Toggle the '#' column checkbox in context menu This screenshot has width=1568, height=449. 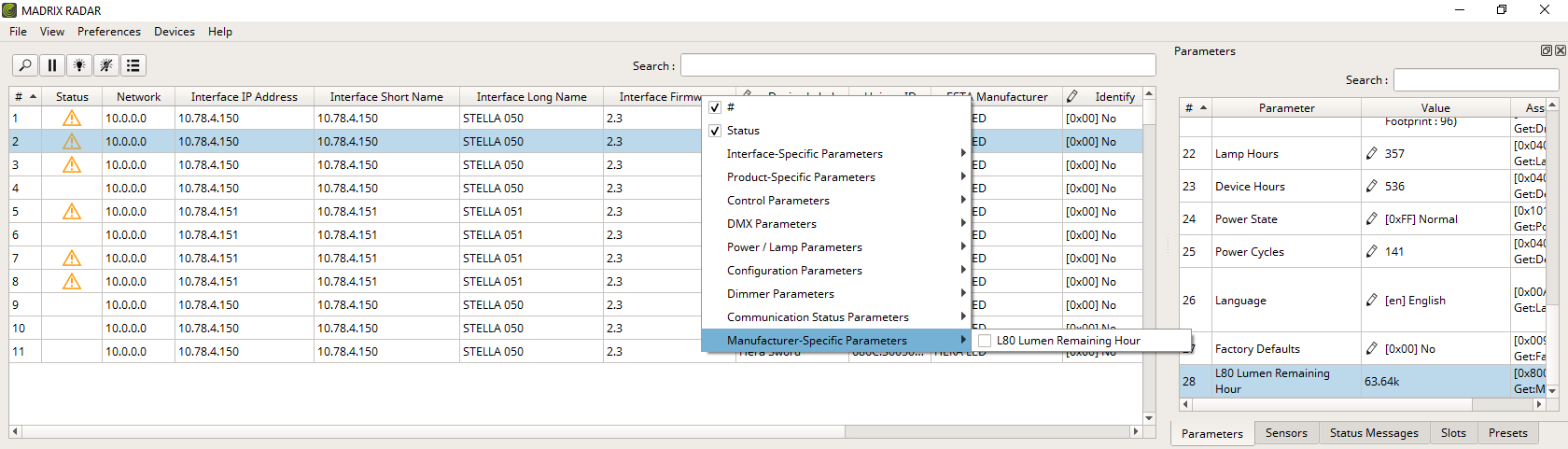pyautogui.click(x=715, y=107)
